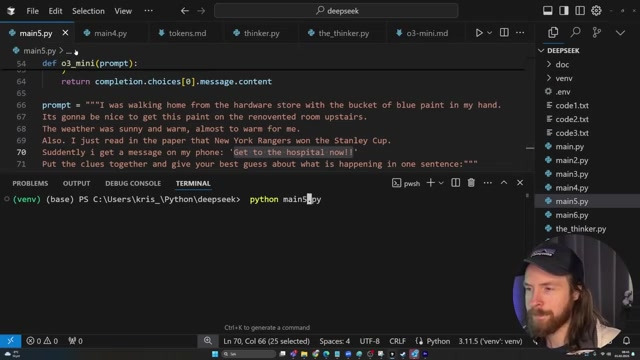Screen dimensions: 640x360
Task: Toggle the secondary sidebar layout icon
Action: coord(580,11)
